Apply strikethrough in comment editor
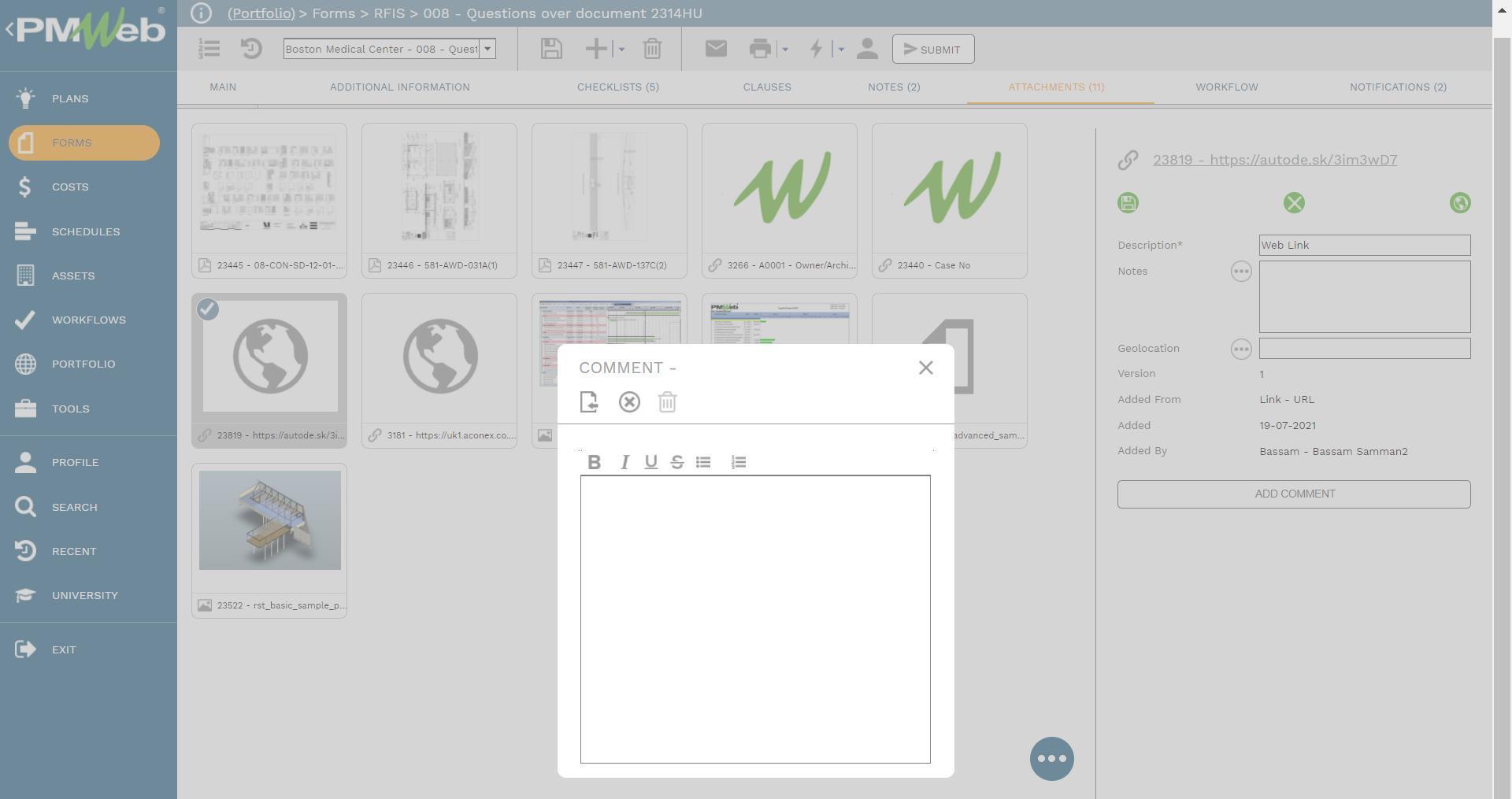The width and height of the screenshot is (1512, 799). pyautogui.click(x=676, y=463)
